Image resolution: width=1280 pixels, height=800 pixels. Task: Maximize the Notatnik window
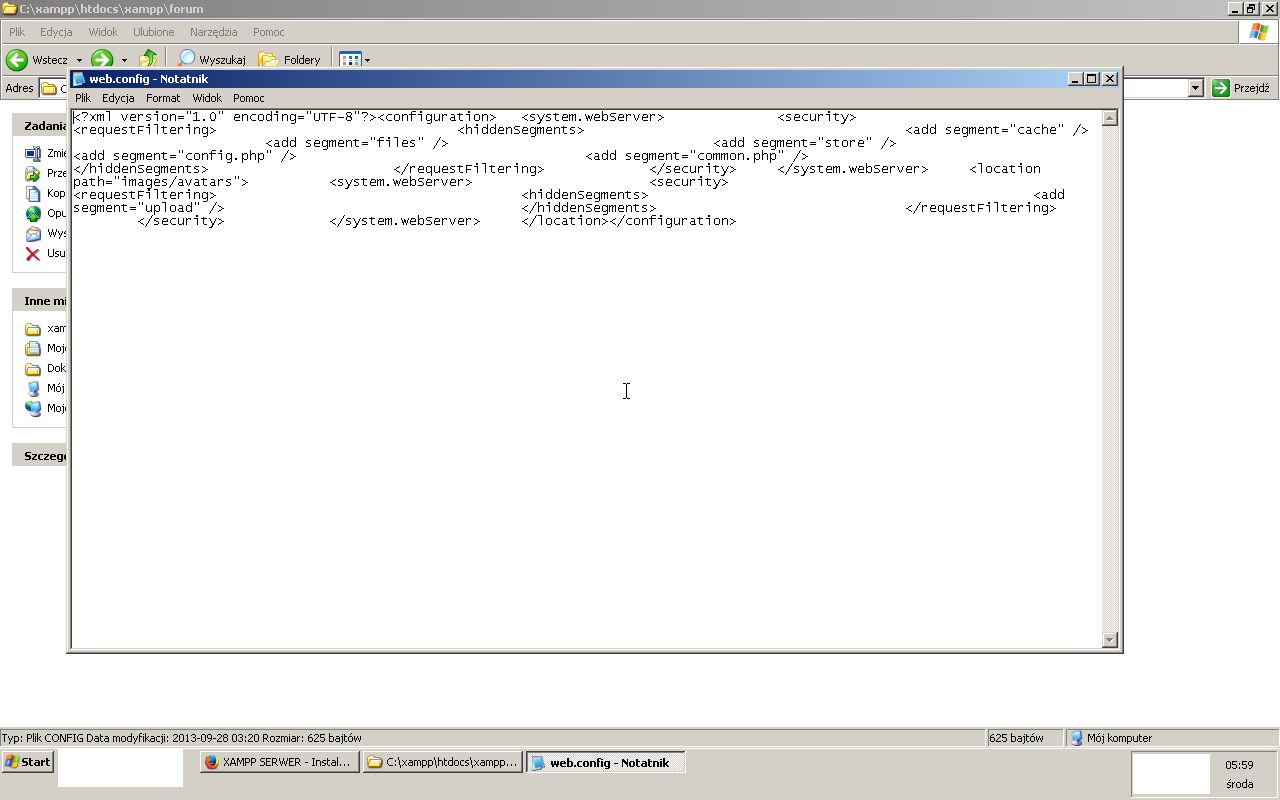1091,79
